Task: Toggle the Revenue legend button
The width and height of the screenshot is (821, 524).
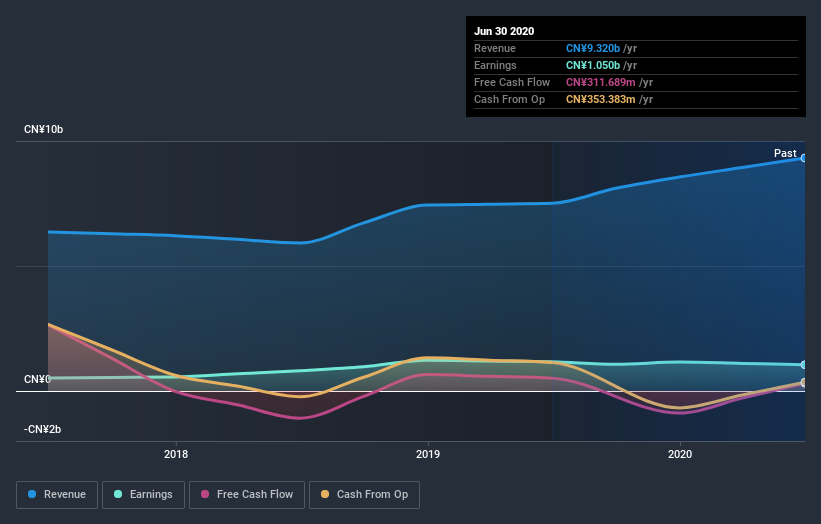Action: click(x=57, y=495)
